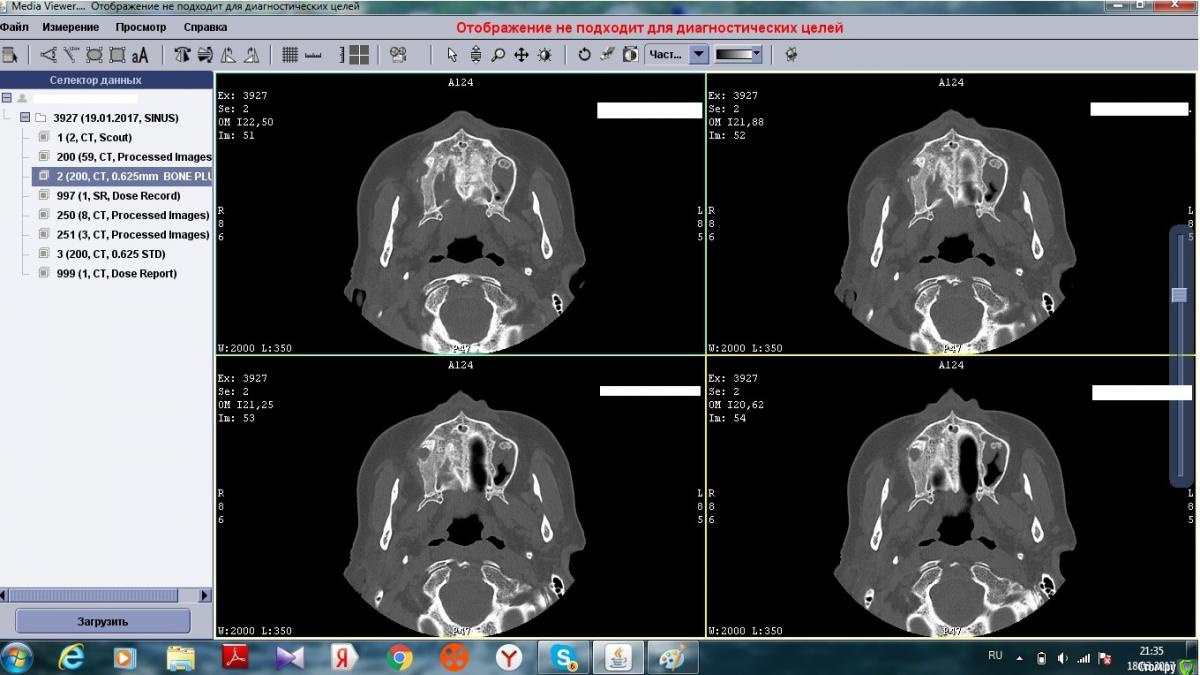The height and width of the screenshot is (675, 1200).
Task: Collapse the patient root tree node
Action: click(x=7, y=98)
